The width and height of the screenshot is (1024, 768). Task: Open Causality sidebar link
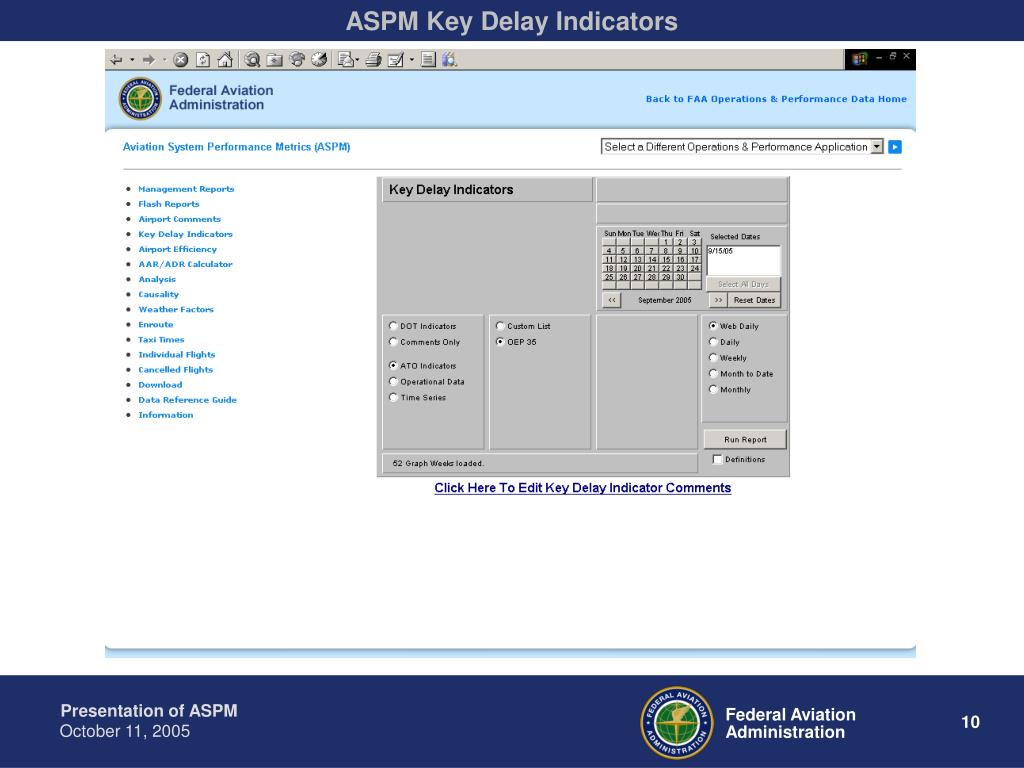[159, 294]
